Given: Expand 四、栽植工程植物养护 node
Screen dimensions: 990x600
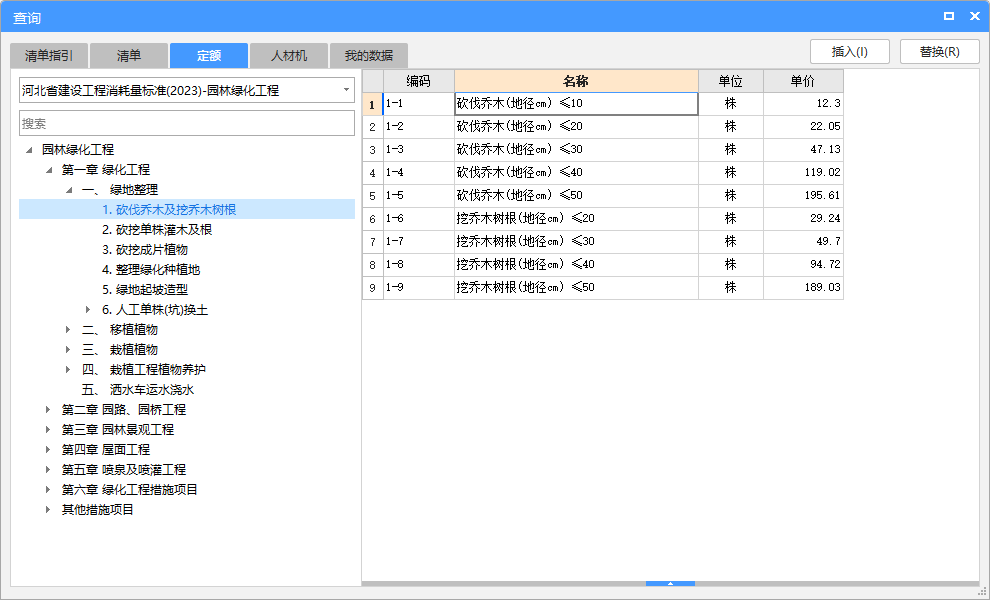Looking at the screenshot, I should point(68,369).
